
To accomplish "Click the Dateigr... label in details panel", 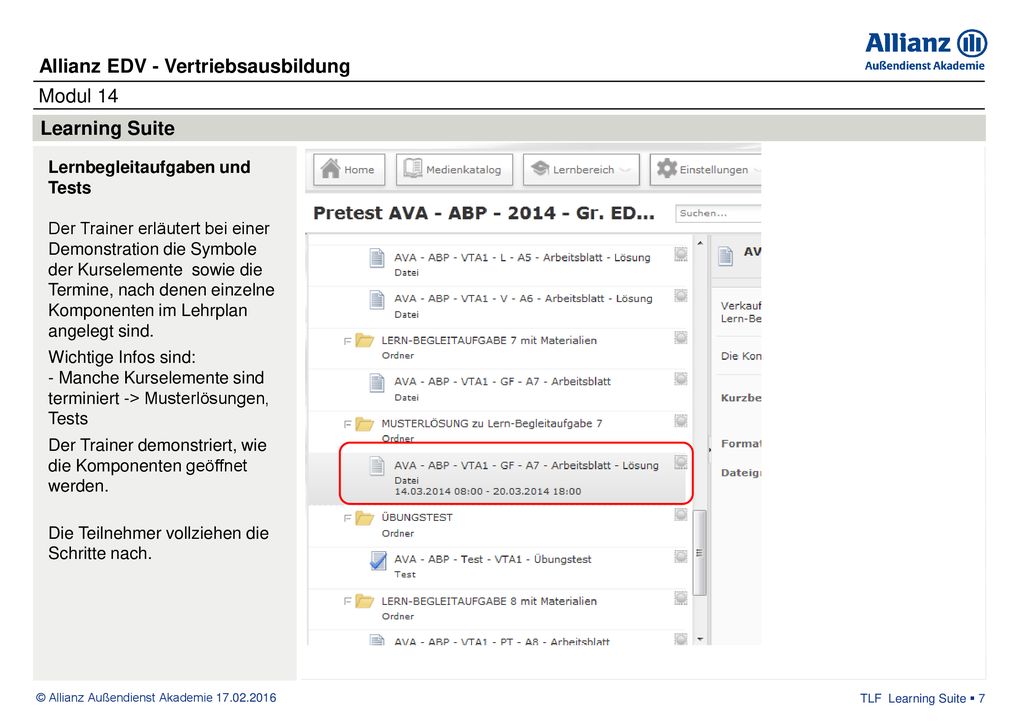I will tap(741, 473).
